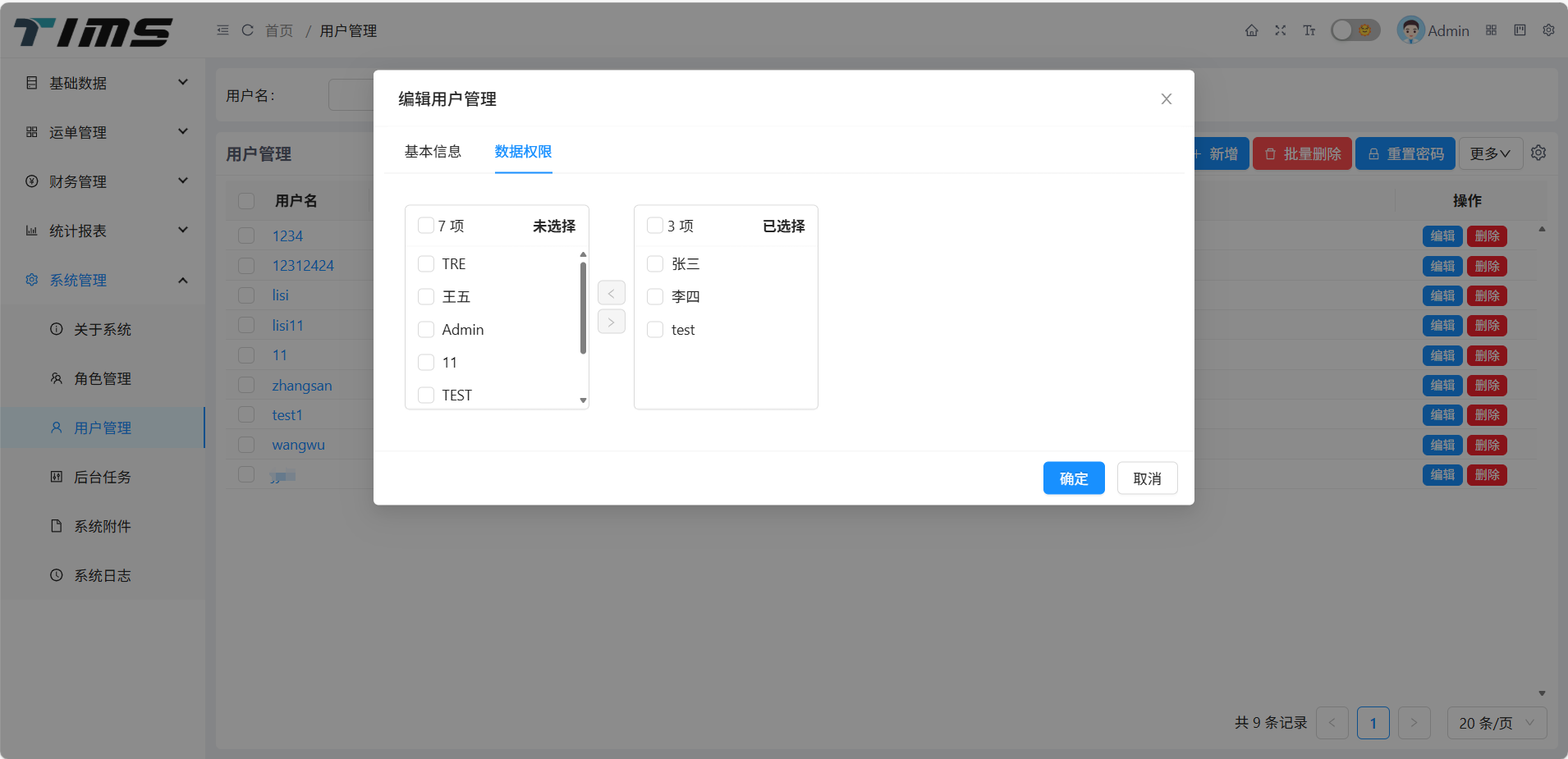Select all 7 unselected items checkbox
This screenshot has width=1568, height=759.
pos(425,226)
